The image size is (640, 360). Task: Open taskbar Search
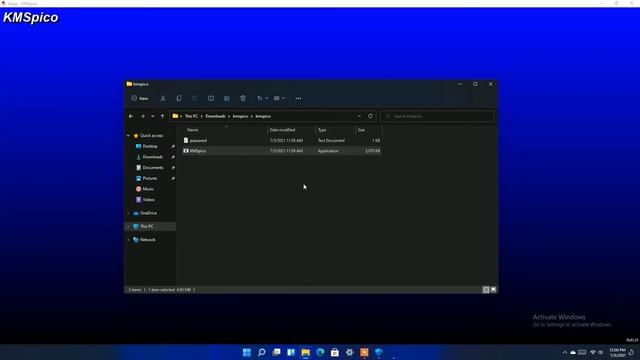click(x=262, y=352)
